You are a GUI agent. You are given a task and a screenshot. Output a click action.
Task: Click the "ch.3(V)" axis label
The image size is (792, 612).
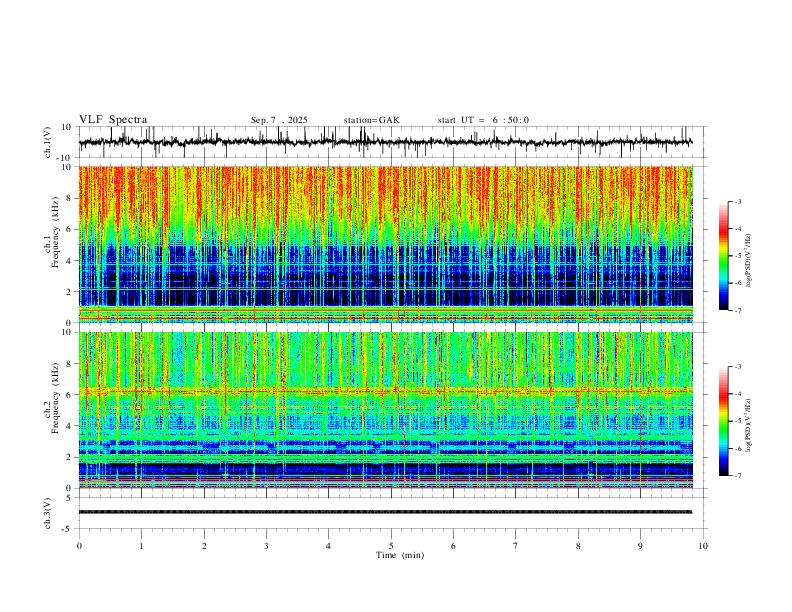click(x=48, y=513)
